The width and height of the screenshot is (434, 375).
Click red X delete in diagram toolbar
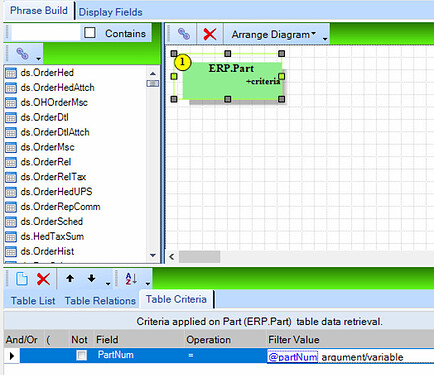coord(210,34)
